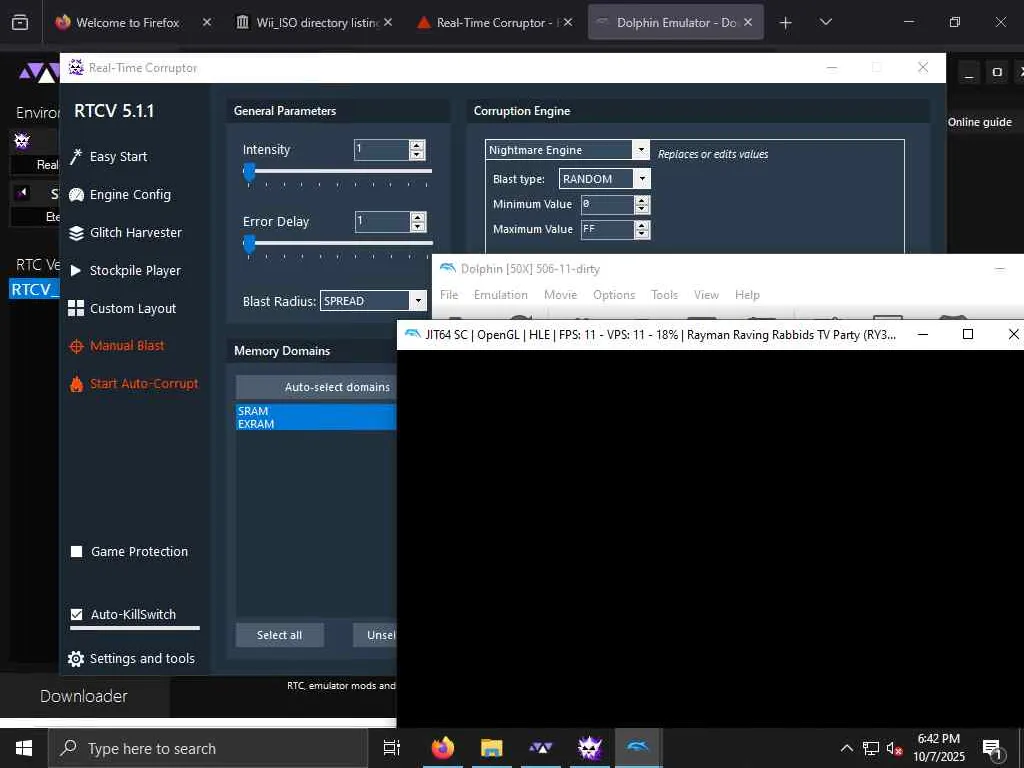Image resolution: width=1024 pixels, height=768 pixels.
Task: Click the RTC launcher icon in taskbar
Action: pyautogui.click(x=541, y=748)
